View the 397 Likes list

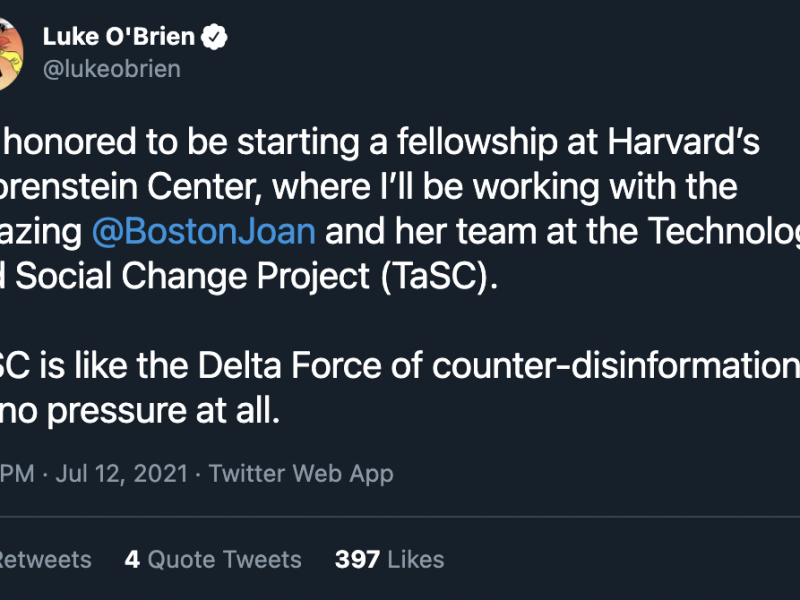coord(389,559)
